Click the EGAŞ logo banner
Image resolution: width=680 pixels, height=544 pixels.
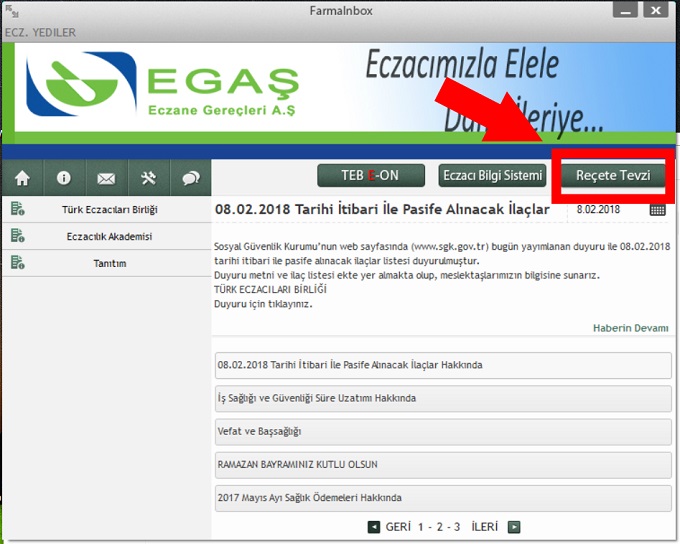tap(163, 85)
